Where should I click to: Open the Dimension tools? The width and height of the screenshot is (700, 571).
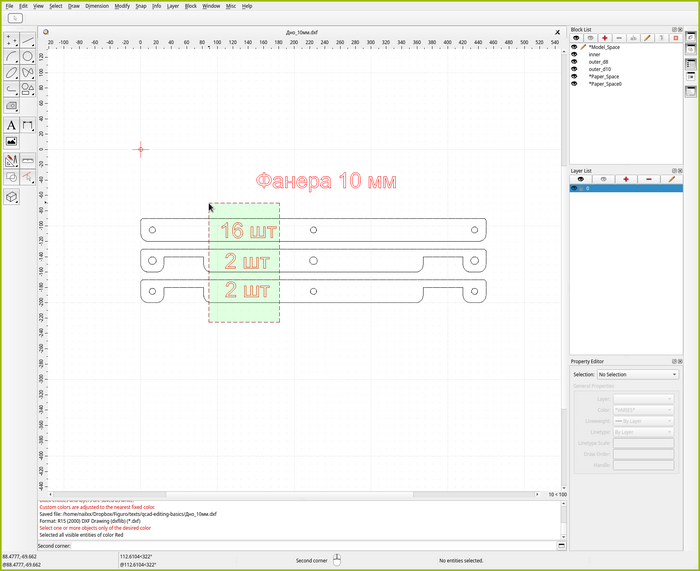click(27, 125)
